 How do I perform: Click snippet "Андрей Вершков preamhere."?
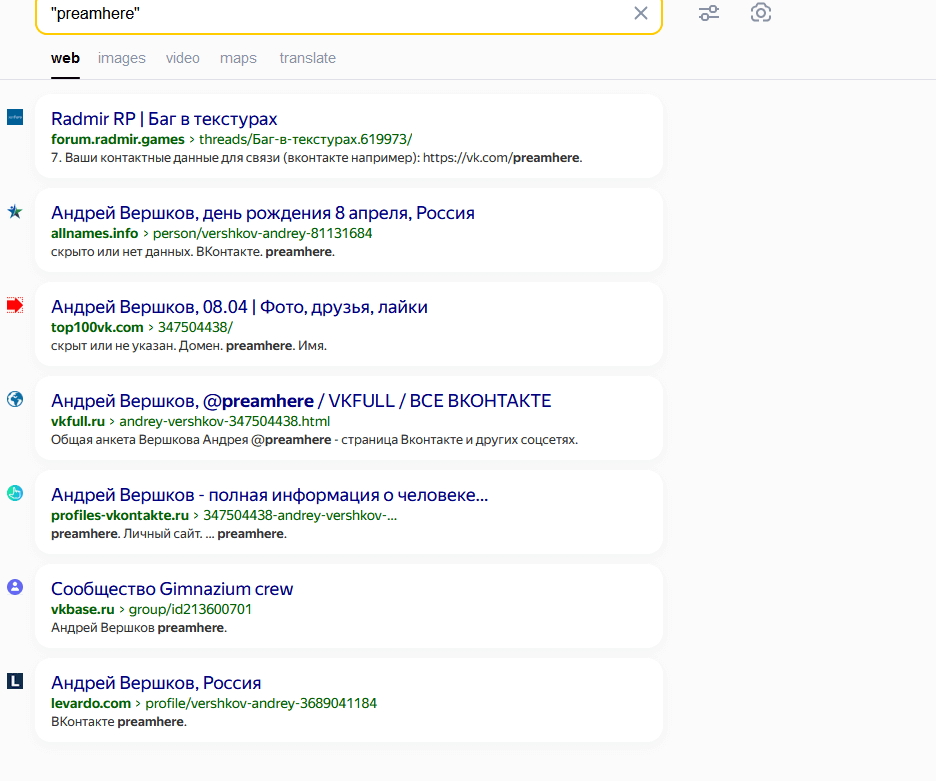pos(138,628)
